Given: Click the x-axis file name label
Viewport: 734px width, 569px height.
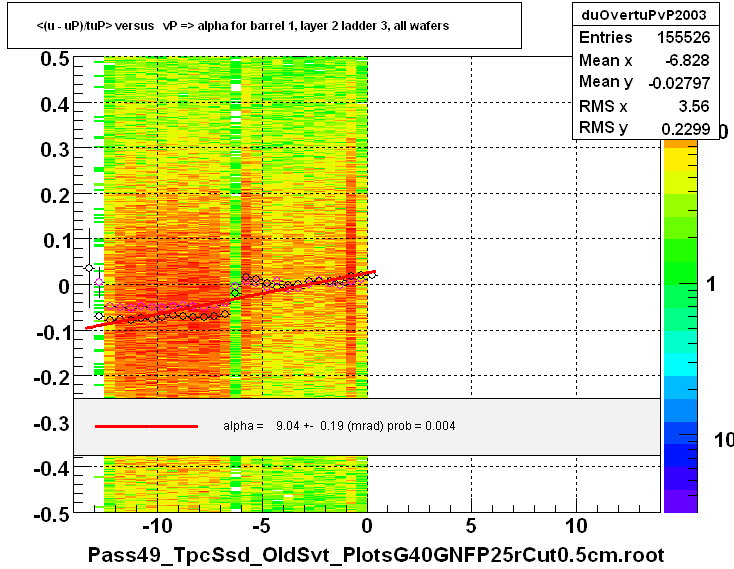Looking at the screenshot, I should pos(376,555).
